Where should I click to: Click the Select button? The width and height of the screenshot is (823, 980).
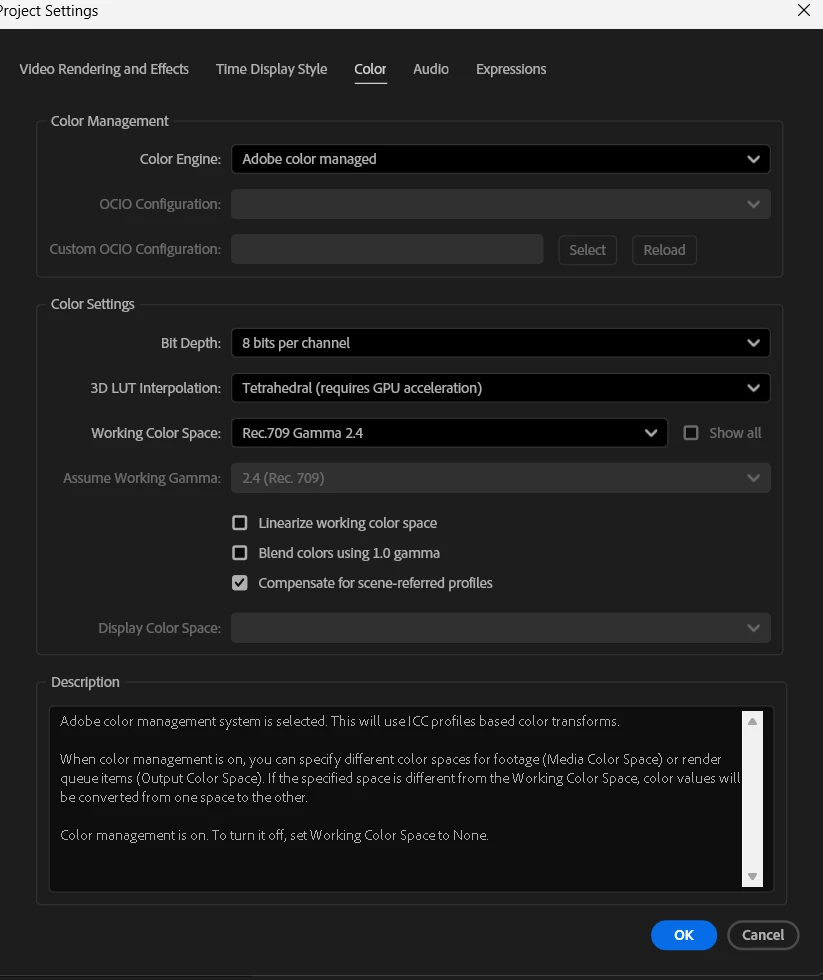587,250
